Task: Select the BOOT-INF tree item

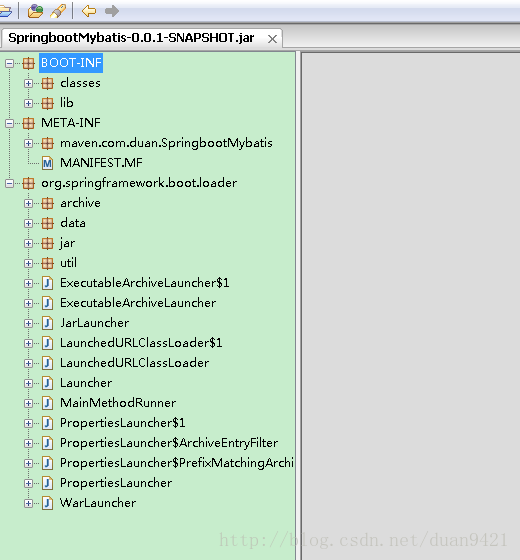Action: point(71,63)
